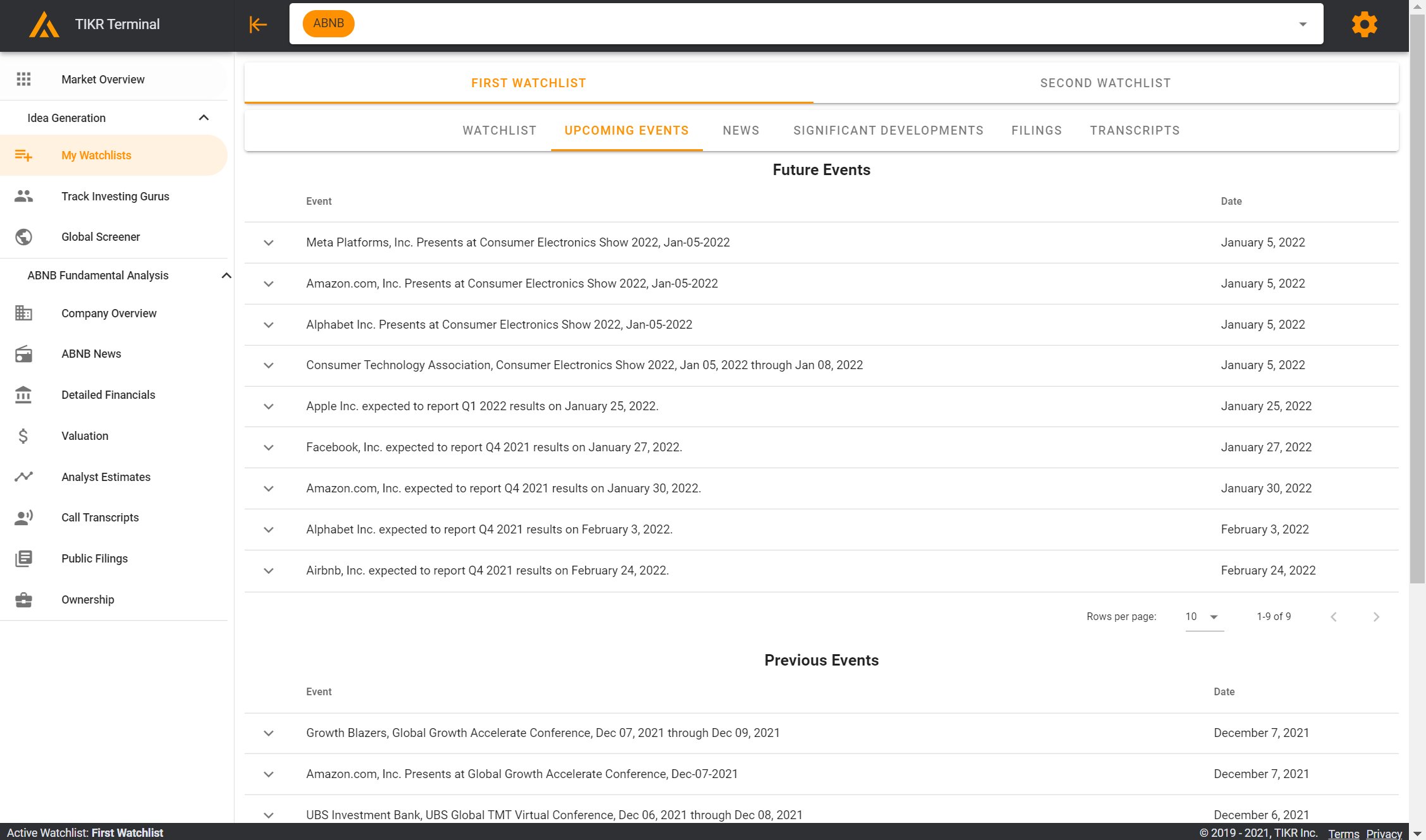Open the Transcripts sub-tab

point(1135,131)
